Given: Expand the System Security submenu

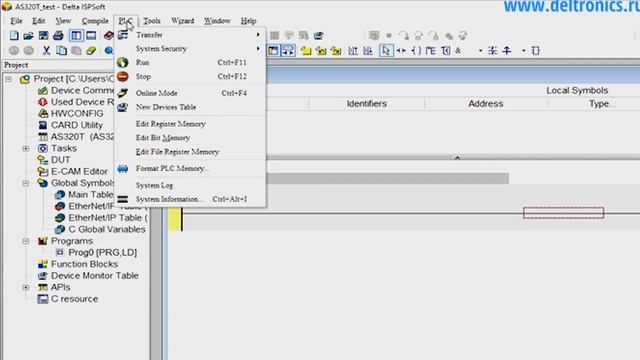Looking at the screenshot, I should [x=190, y=49].
